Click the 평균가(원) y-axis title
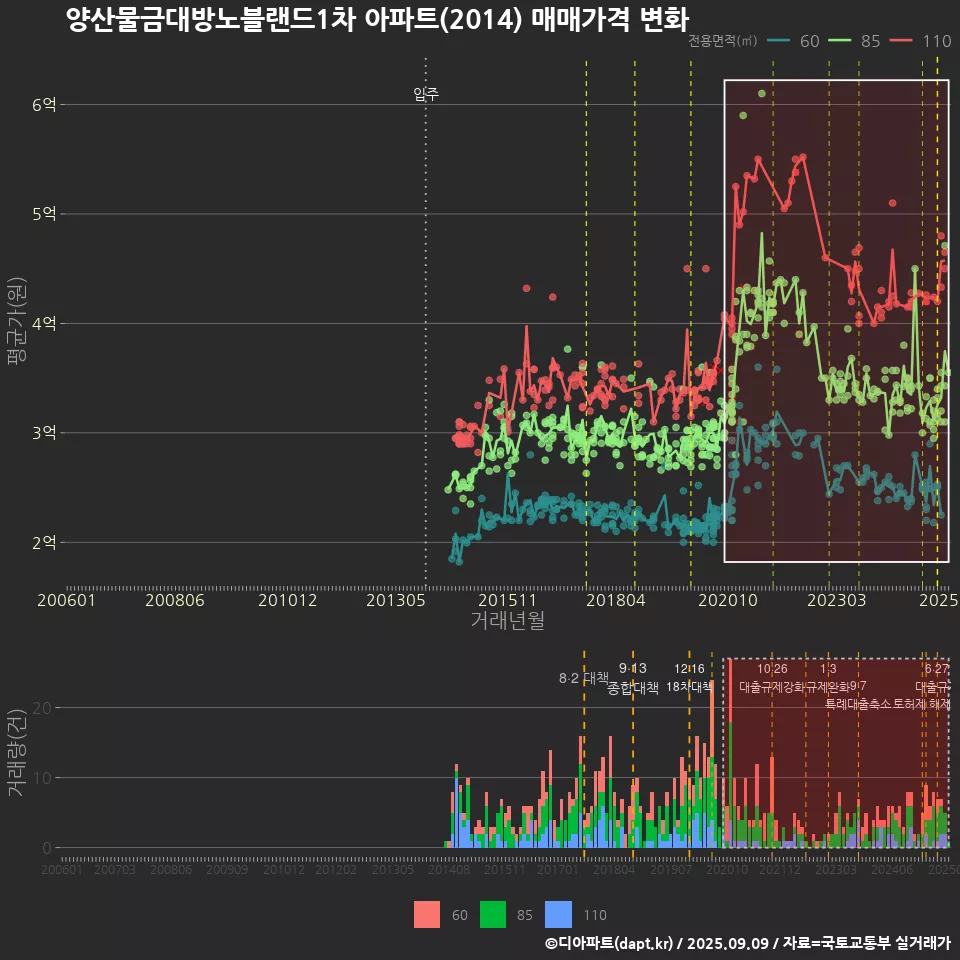 pos(17,321)
